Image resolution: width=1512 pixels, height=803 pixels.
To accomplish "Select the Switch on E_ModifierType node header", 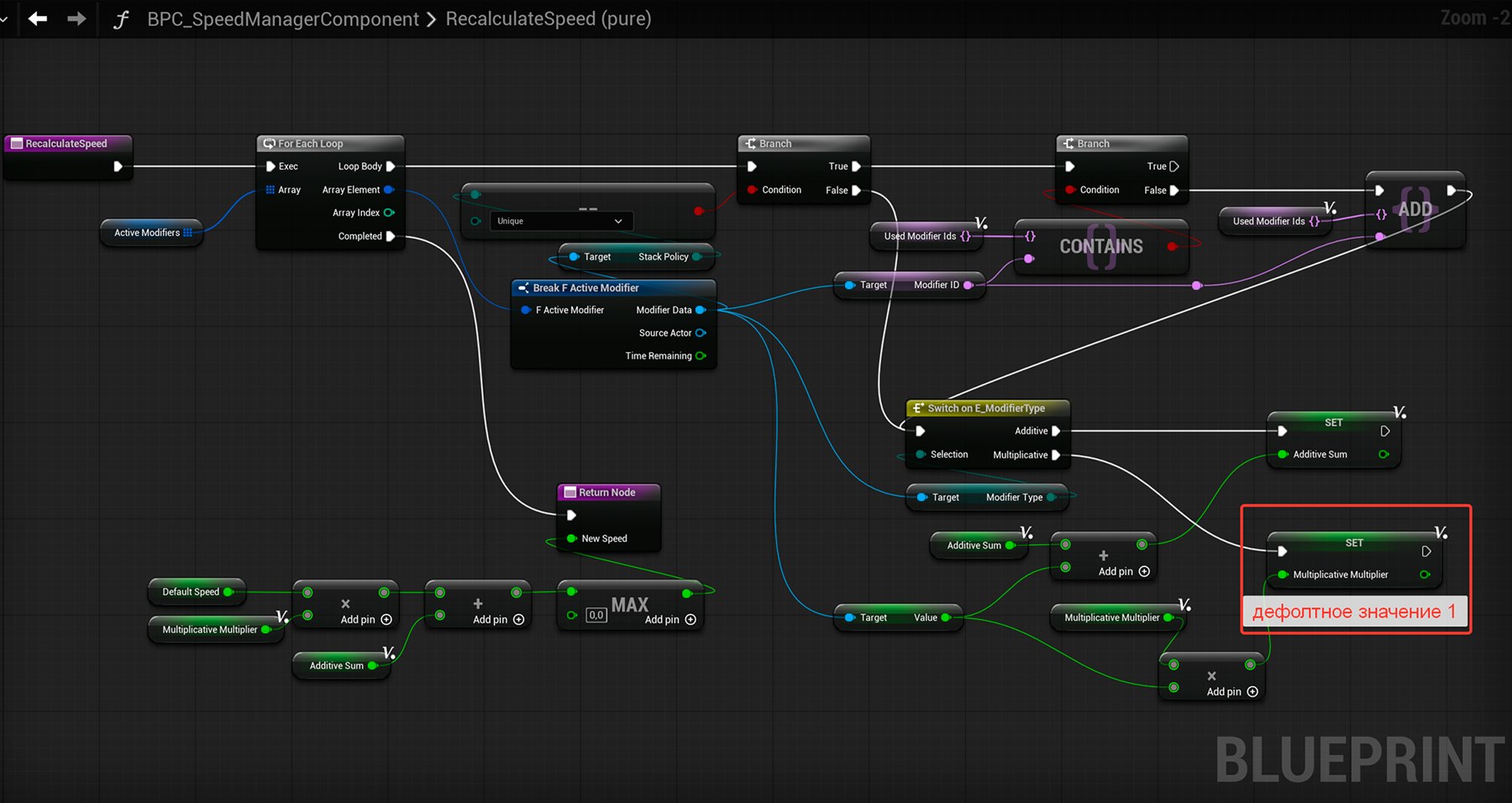I will point(987,408).
